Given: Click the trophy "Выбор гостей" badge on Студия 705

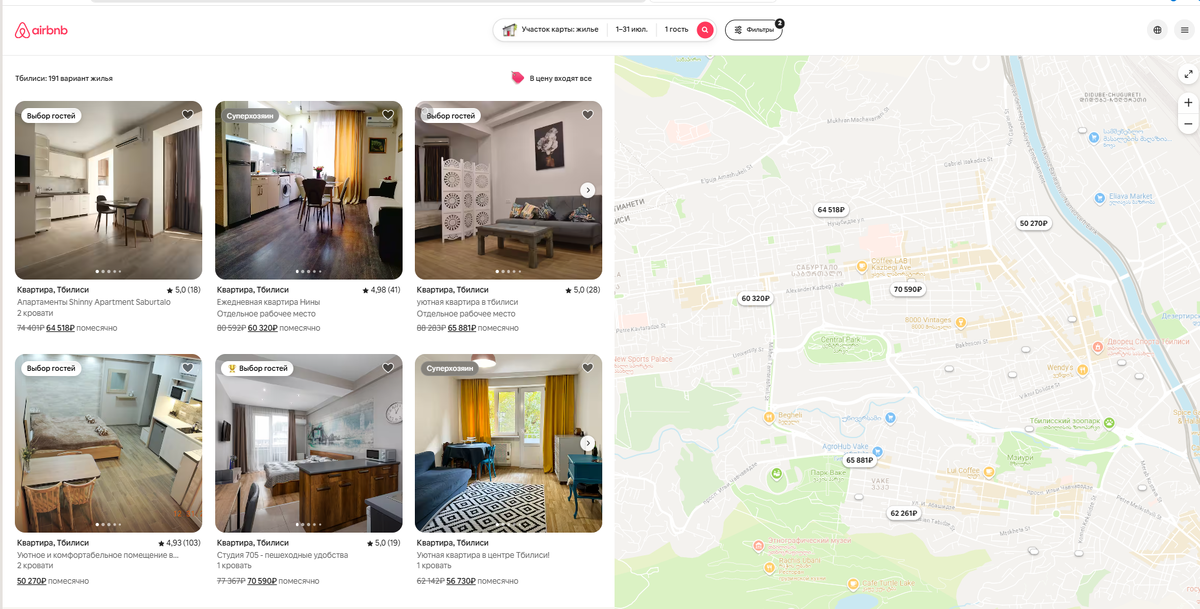Looking at the screenshot, I should click(x=258, y=368).
